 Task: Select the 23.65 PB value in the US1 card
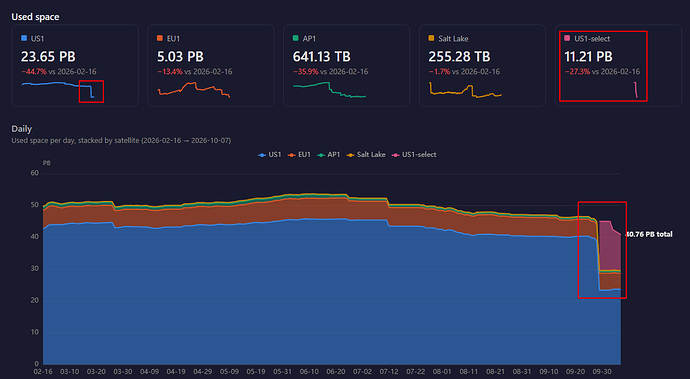tap(48, 57)
